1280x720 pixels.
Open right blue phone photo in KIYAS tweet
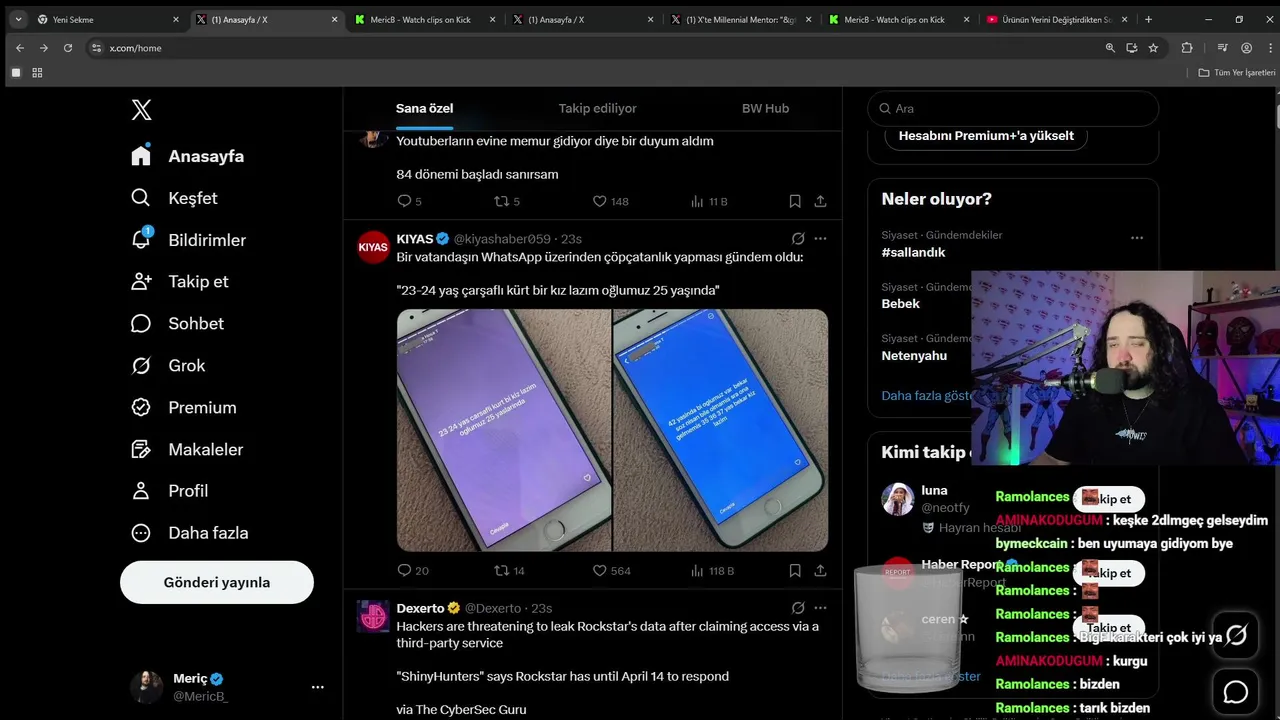pyautogui.click(x=720, y=430)
